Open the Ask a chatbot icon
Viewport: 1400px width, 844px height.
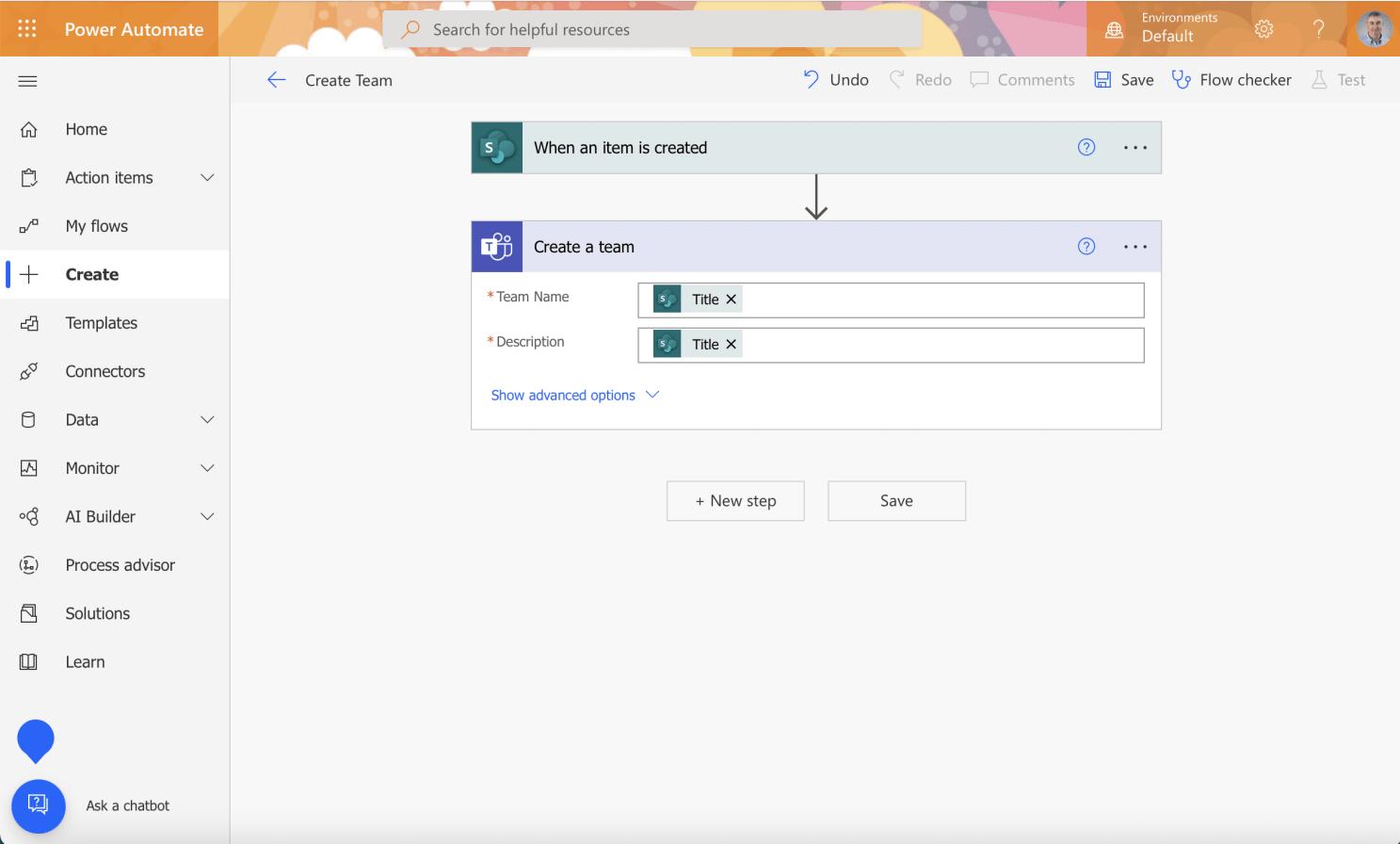(x=39, y=805)
